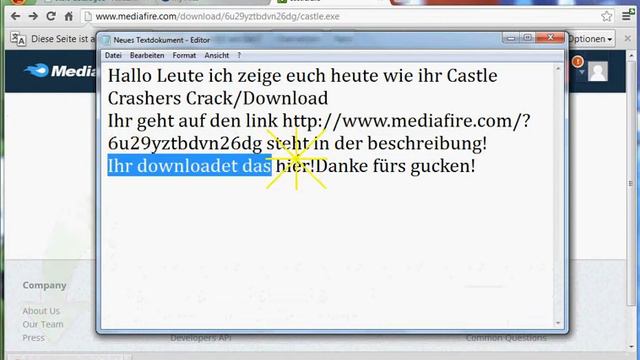The height and width of the screenshot is (360, 640).
Task: Click the word 'Castle' in the first line
Action: coord(472,76)
